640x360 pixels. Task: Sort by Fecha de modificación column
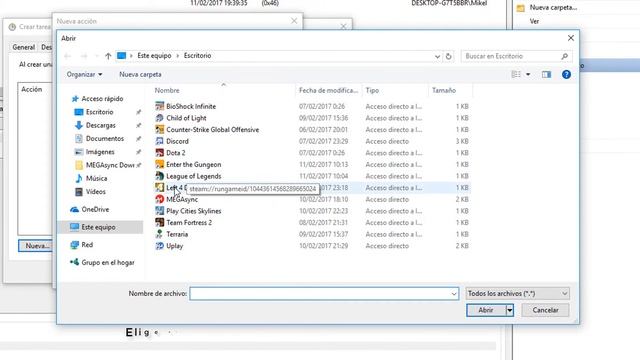coord(328,90)
